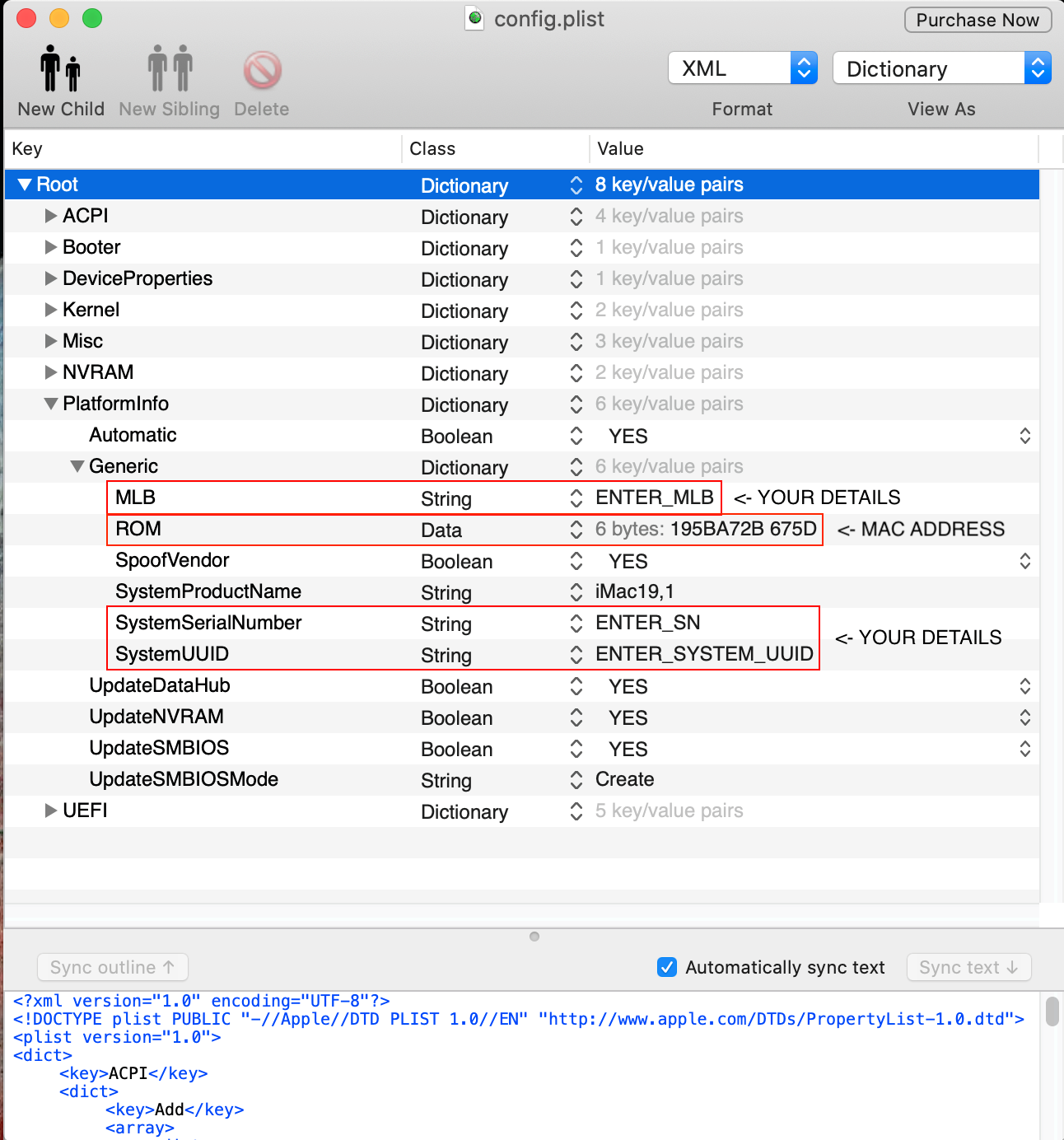Open class stepper for the MLB row
Image resolution: width=1064 pixels, height=1140 pixels.
point(576,498)
